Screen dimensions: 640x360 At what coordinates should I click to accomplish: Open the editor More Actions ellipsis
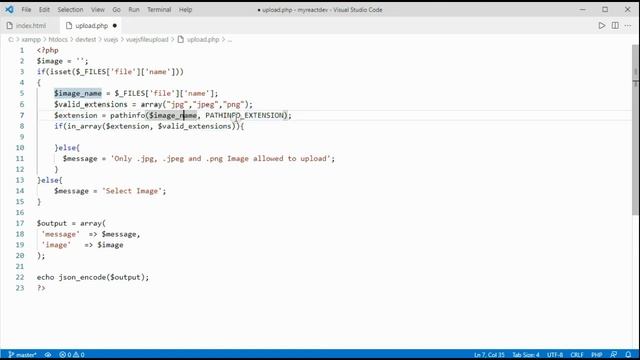click(x=628, y=26)
